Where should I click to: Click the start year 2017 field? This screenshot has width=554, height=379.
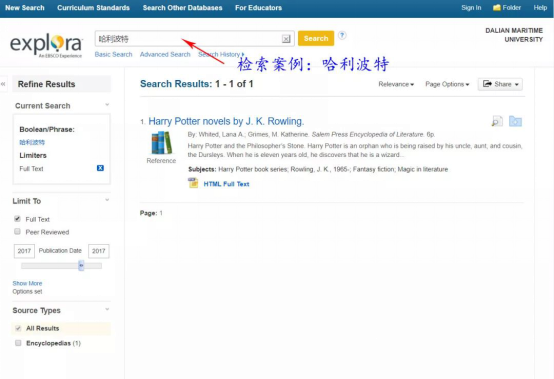coord(24,251)
